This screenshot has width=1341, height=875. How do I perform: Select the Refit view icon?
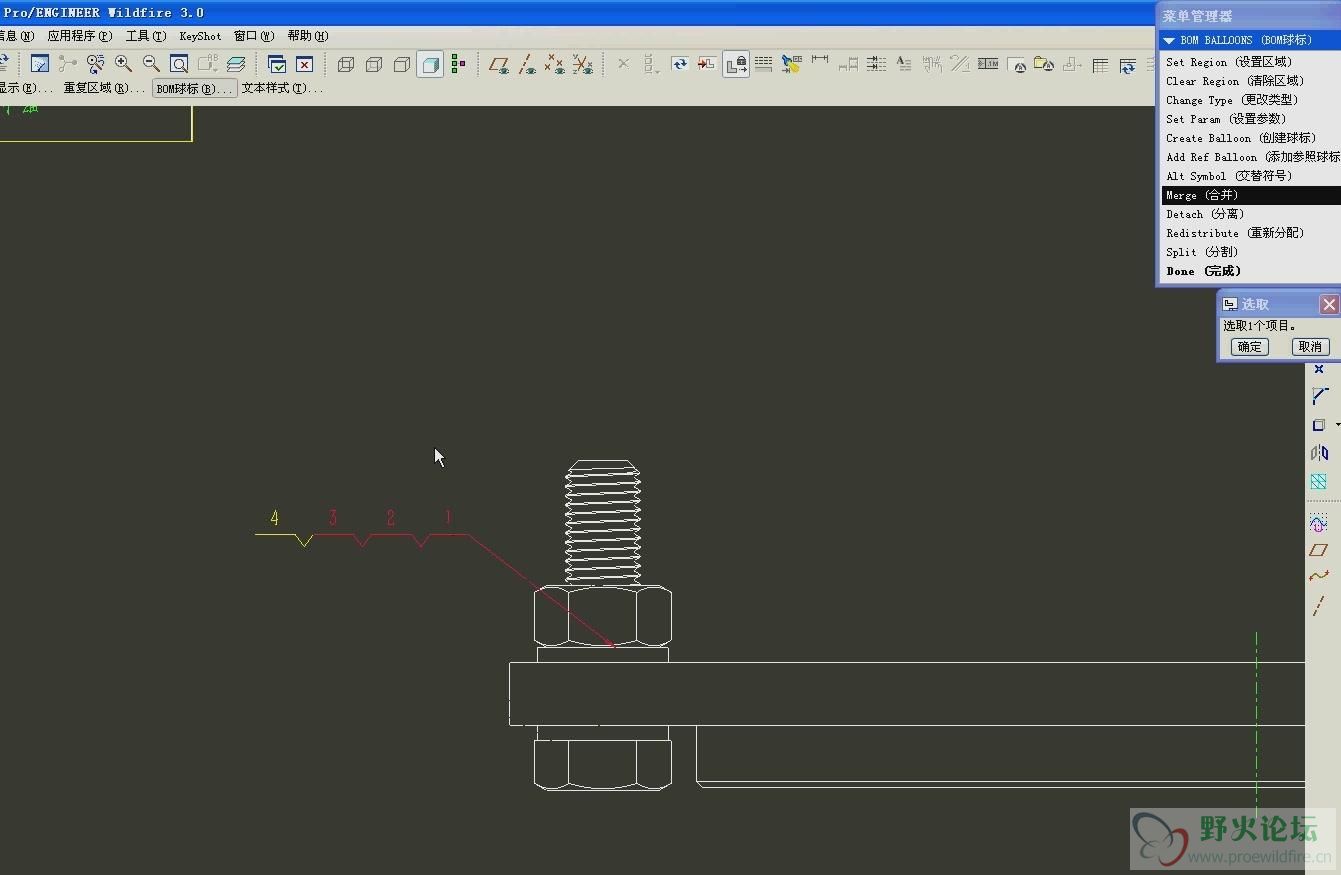[179, 64]
